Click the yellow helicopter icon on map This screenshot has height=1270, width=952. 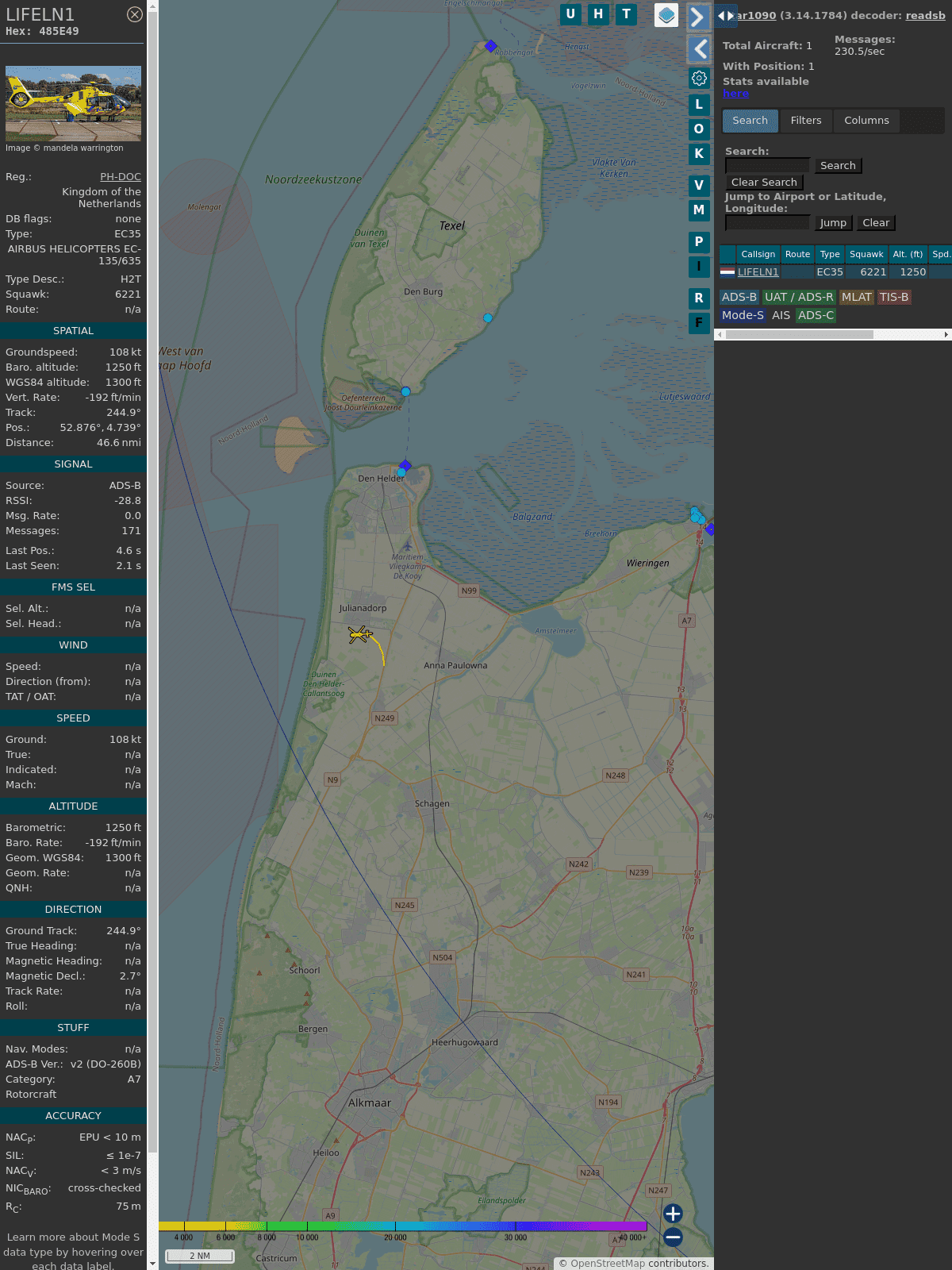[359, 633]
